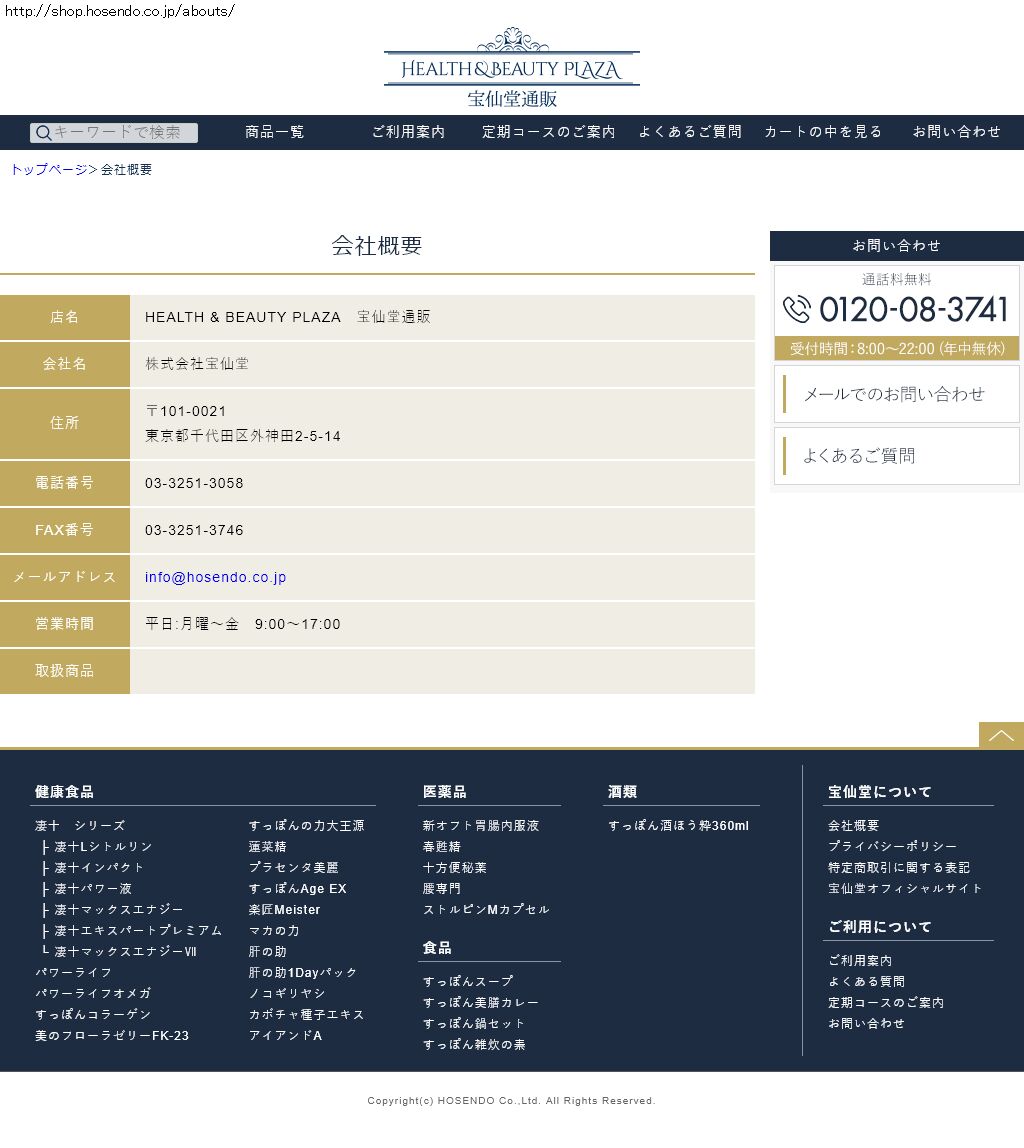This screenshot has height=1148, width=1024.
Task: Open ご利用案内 in the navigation bar
Action: coord(408,132)
